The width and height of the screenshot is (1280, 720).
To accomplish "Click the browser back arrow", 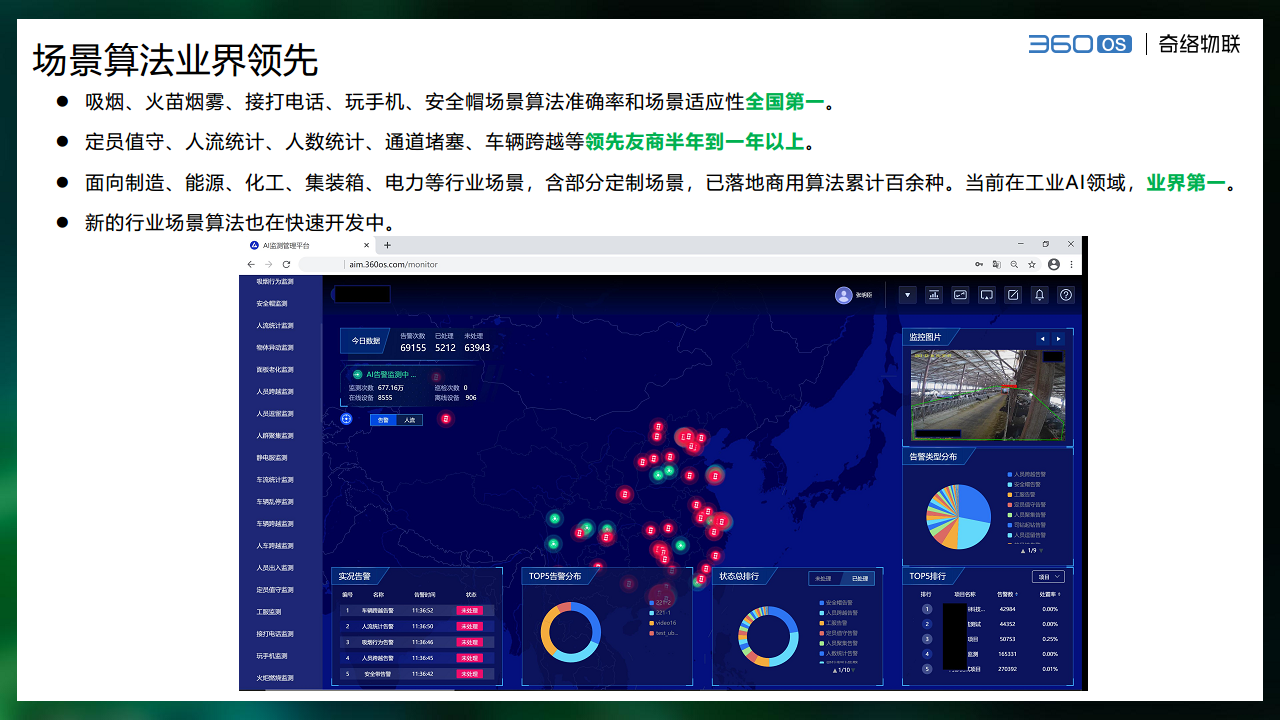I will coord(251,264).
